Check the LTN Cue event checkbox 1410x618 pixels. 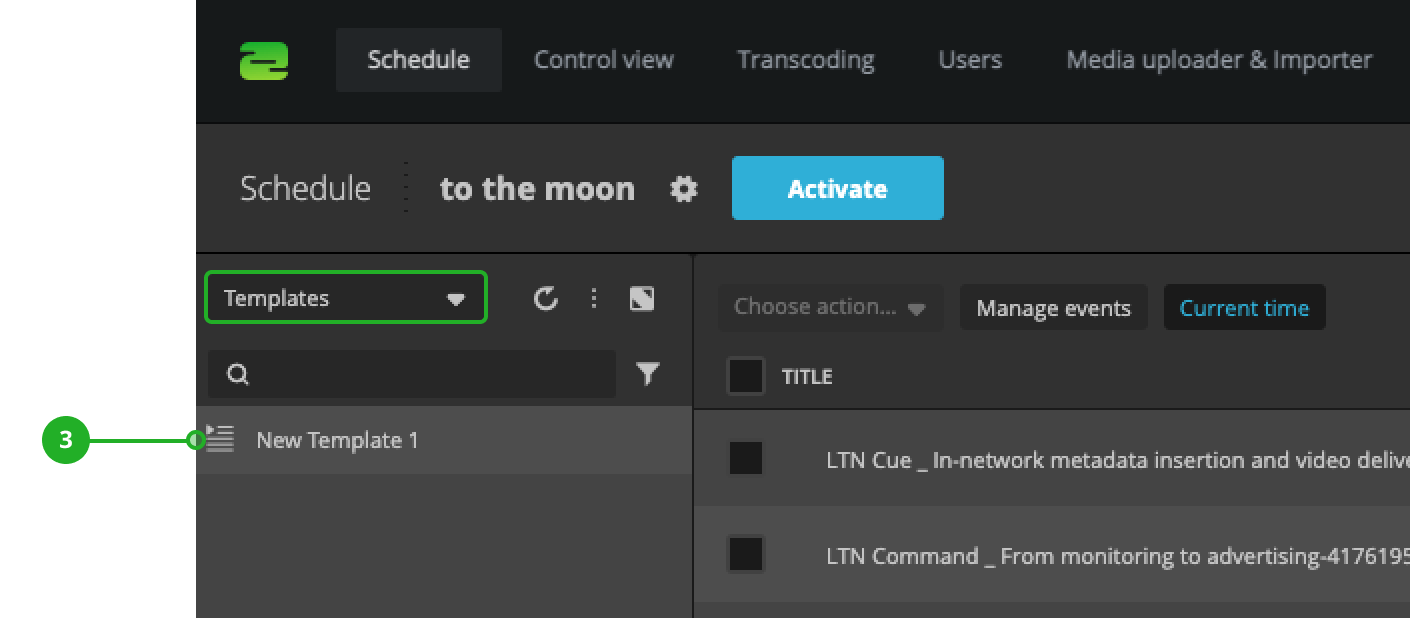click(746, 459)
